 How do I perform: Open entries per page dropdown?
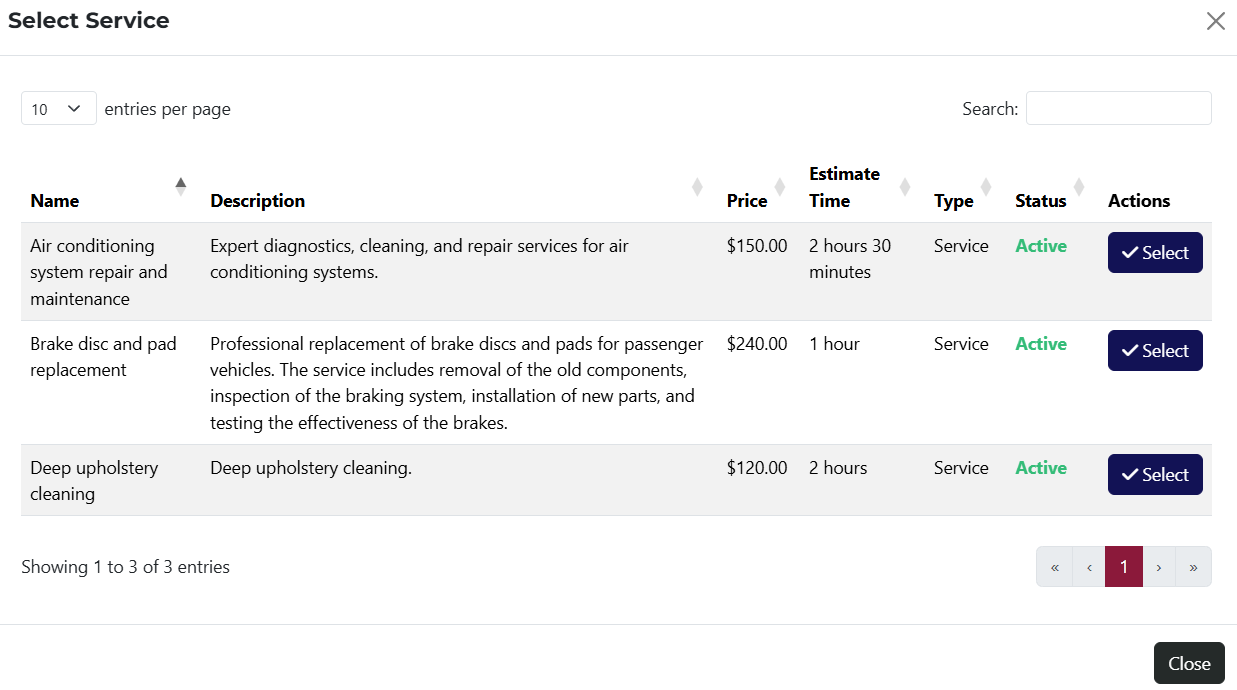(x=58, y=109)
